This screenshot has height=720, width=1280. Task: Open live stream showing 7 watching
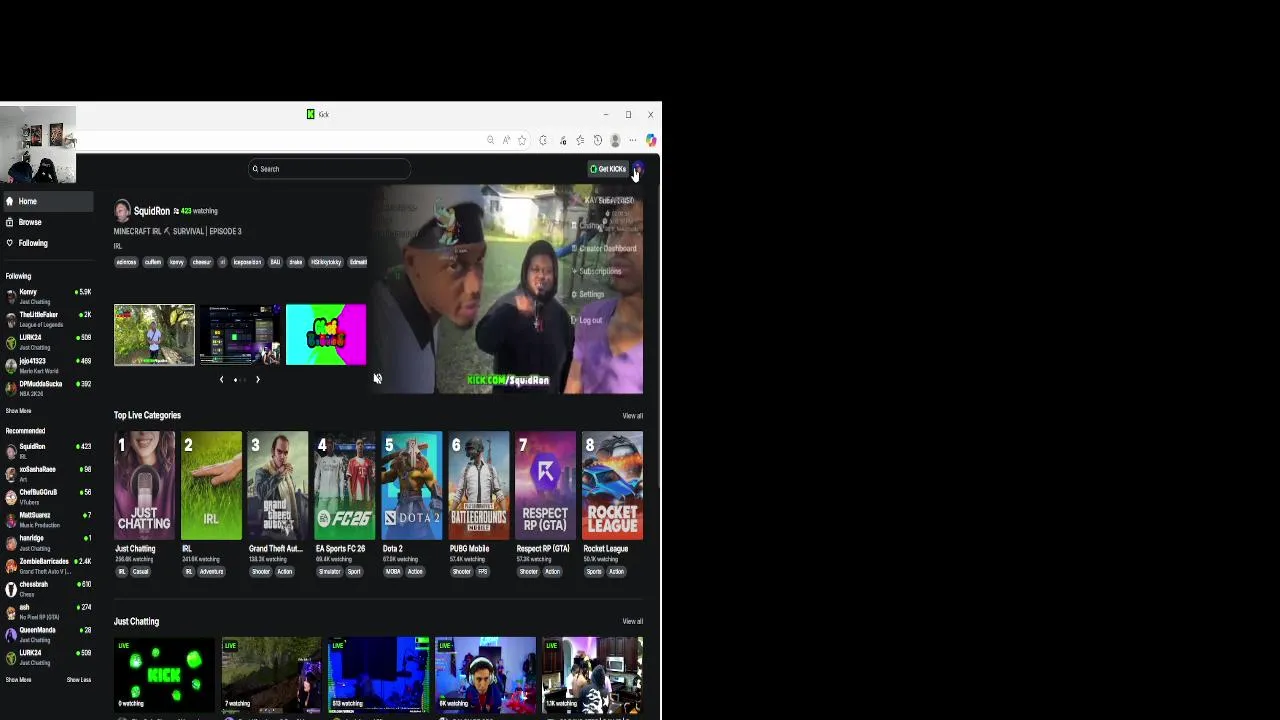(271, 673)
